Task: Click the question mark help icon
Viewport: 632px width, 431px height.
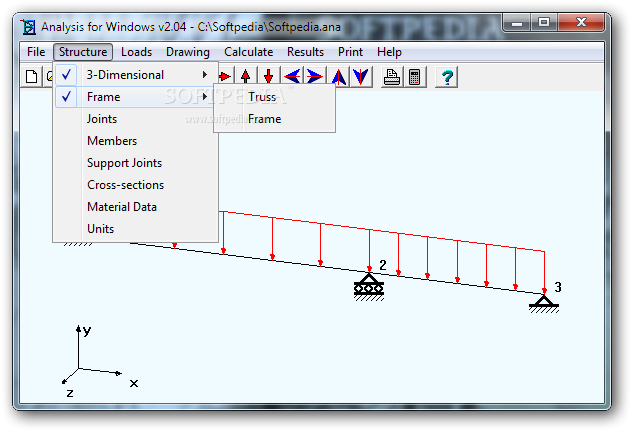Action: tap(447, 76)
